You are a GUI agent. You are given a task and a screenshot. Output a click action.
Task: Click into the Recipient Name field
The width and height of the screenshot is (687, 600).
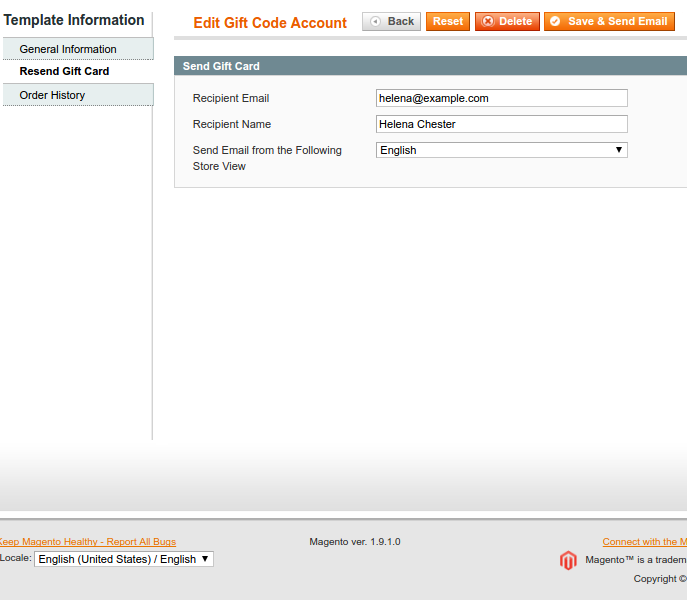coord(501,124)
